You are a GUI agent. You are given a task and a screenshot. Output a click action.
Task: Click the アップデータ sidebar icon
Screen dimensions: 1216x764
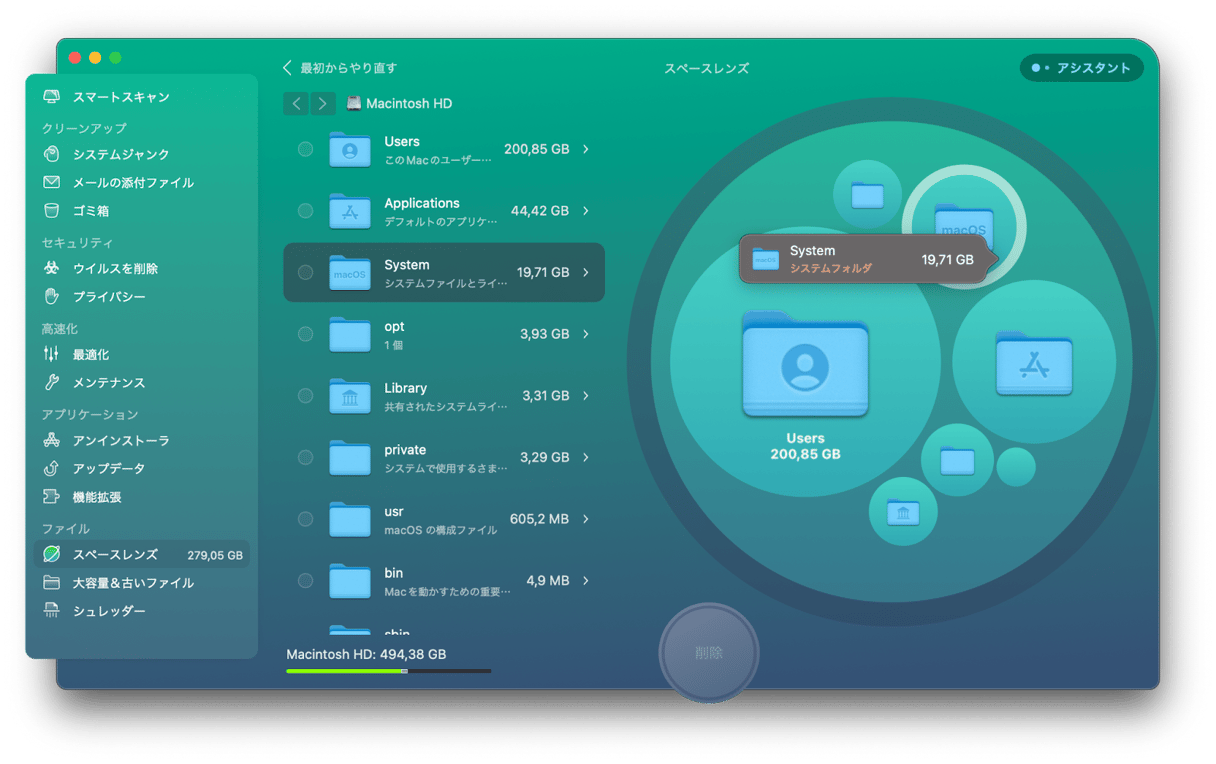[x=51, y=468]
